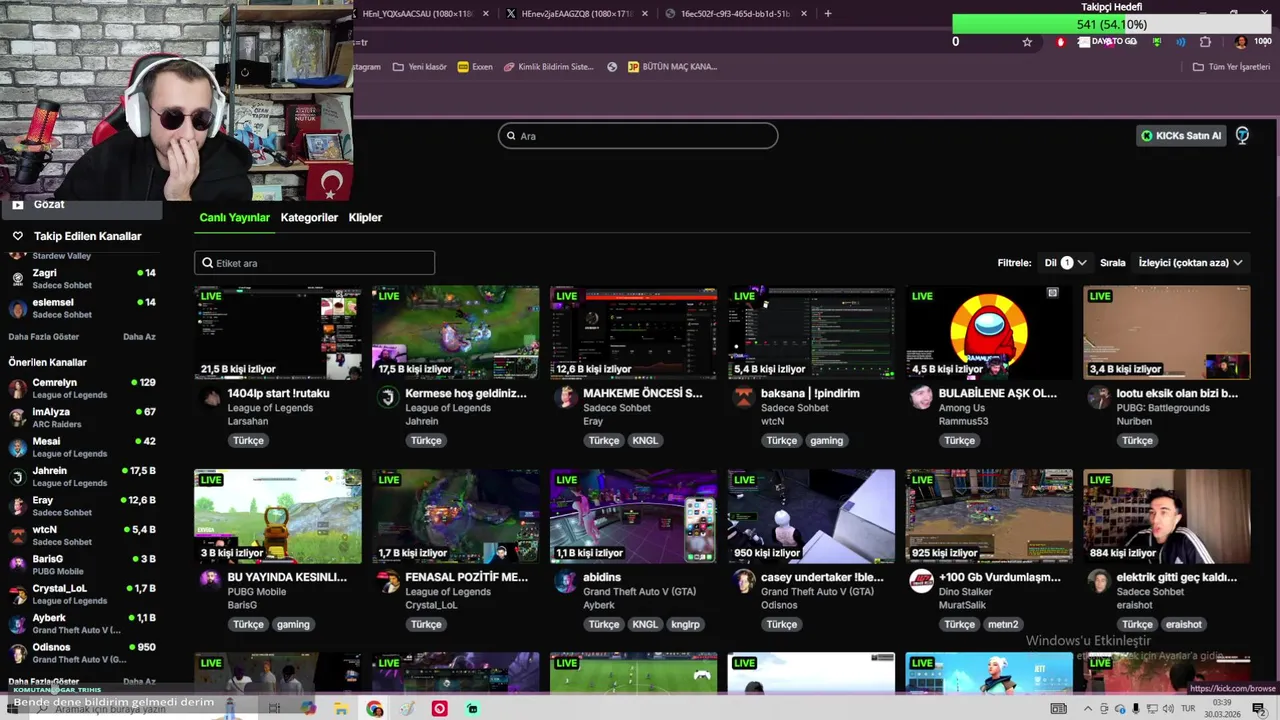The width and height of the screenshot is (1280, 720).
Task: Open the Yeni klasör bookmark folder
Action: point(420,67)
